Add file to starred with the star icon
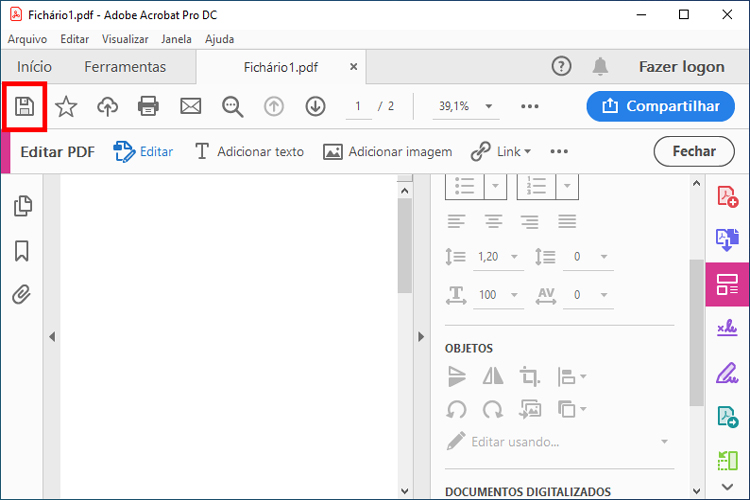 (66, 106)
